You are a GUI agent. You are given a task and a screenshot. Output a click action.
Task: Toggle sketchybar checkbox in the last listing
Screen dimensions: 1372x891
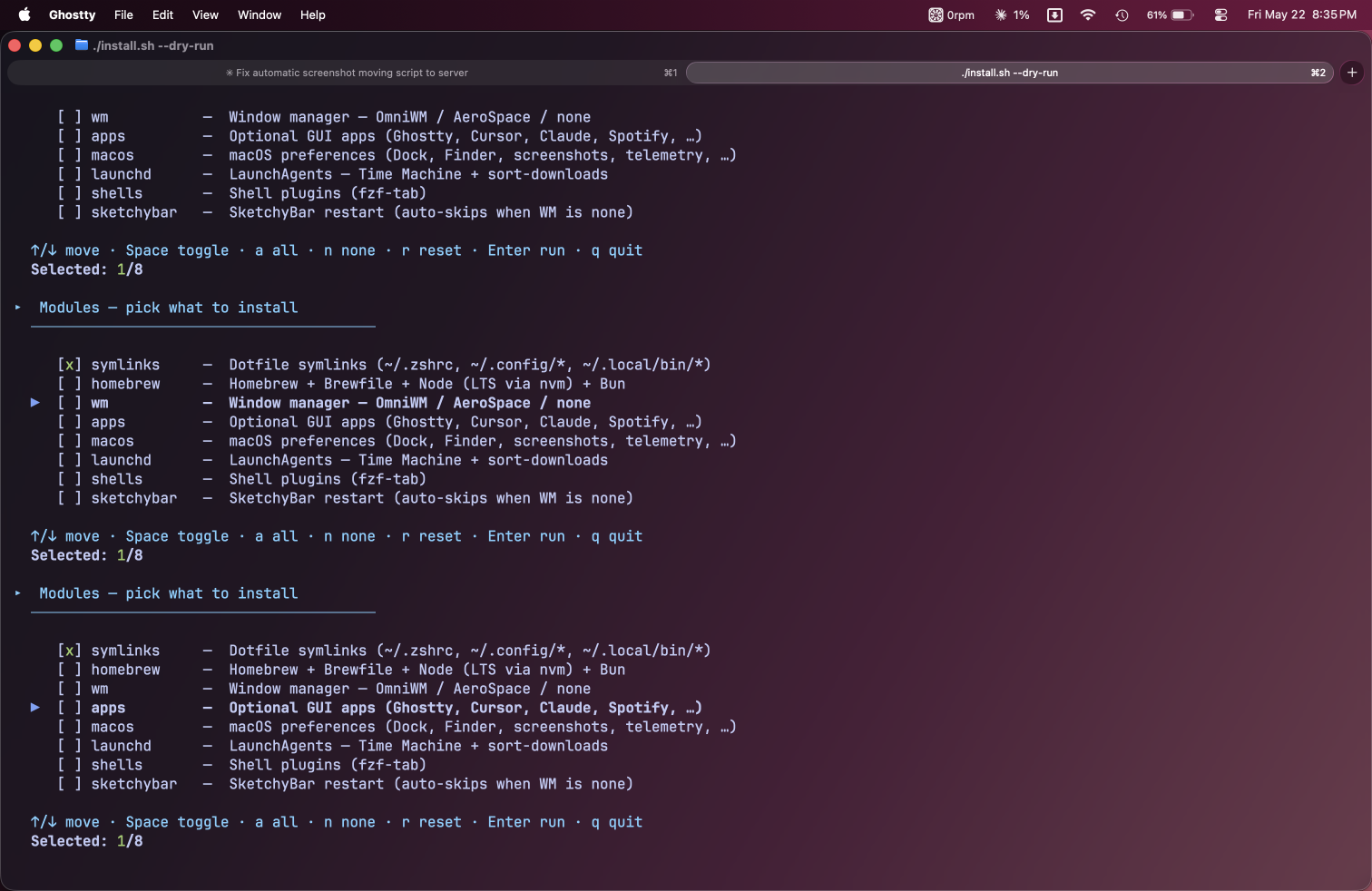coord(70,784)
